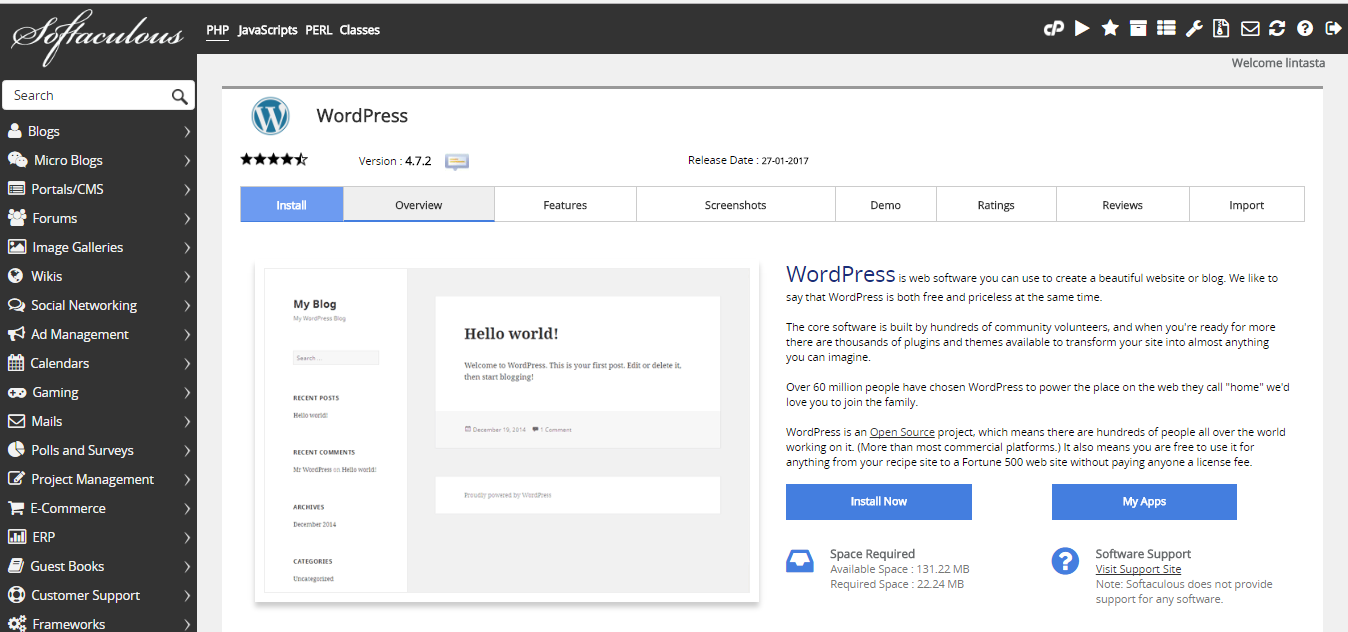Screen dimensions: 1348x632
Task: Click the Space Required drive icon
Action: tap(800, 560)
